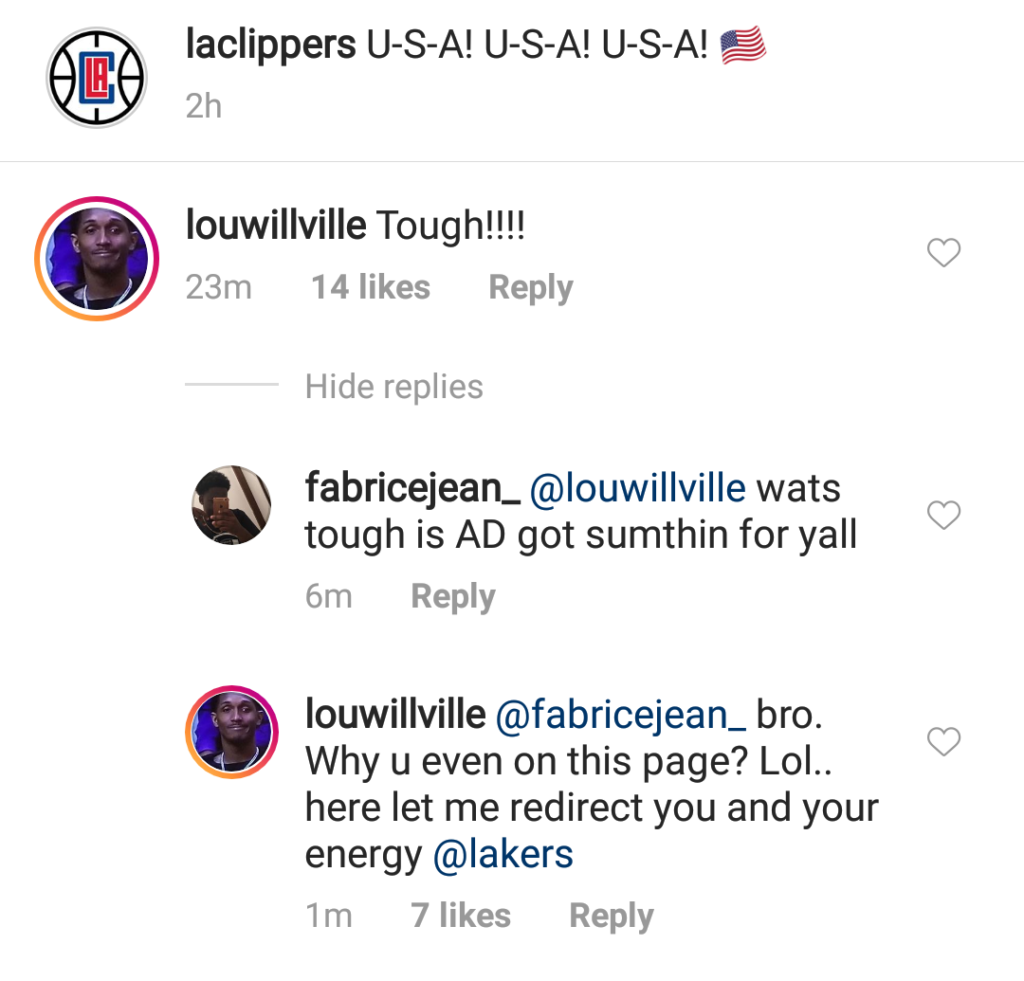Open the @louwillville mention in fabricejean_'s reply
1024x981 pixels.
click(x=637, y=489)
